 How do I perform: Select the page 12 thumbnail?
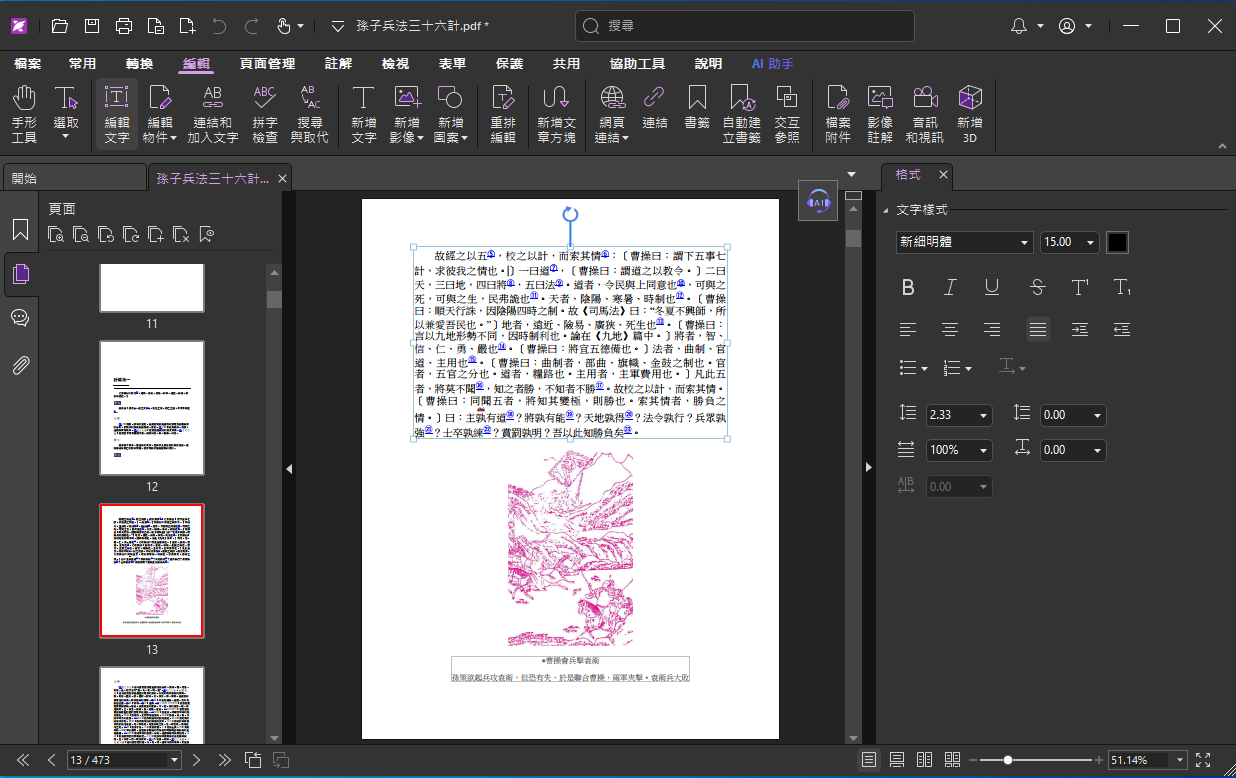click(x=152, y=408)
